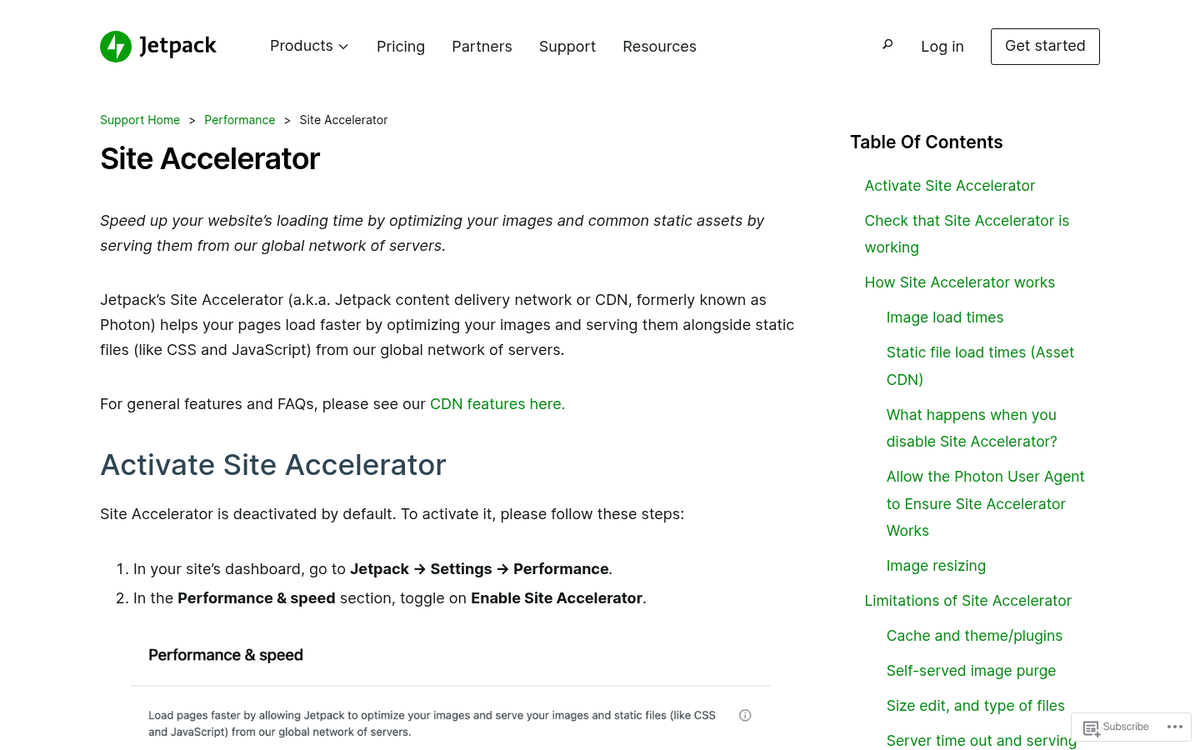The height and width of the screenshot is (750, 1200).
Task: Open the search magnifier icon
Action: [x=887, y=44]
